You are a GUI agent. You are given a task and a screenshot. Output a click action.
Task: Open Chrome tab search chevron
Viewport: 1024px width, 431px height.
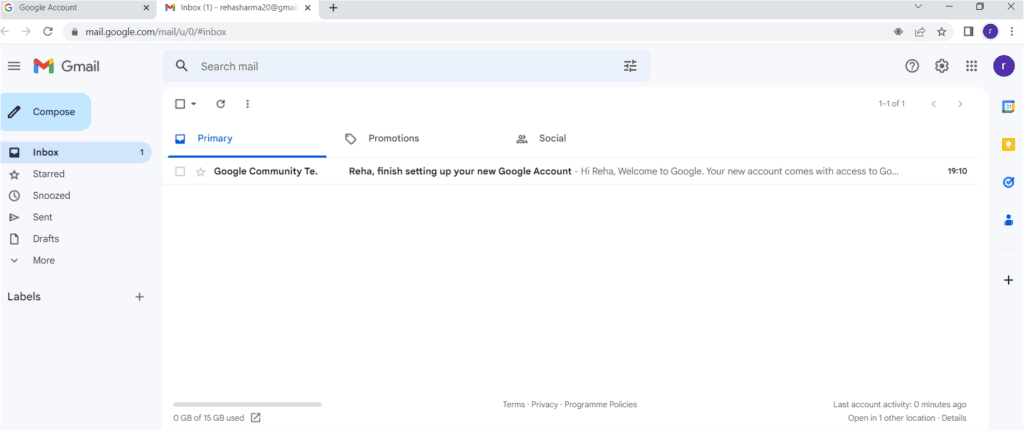click(x=918, y=7)
